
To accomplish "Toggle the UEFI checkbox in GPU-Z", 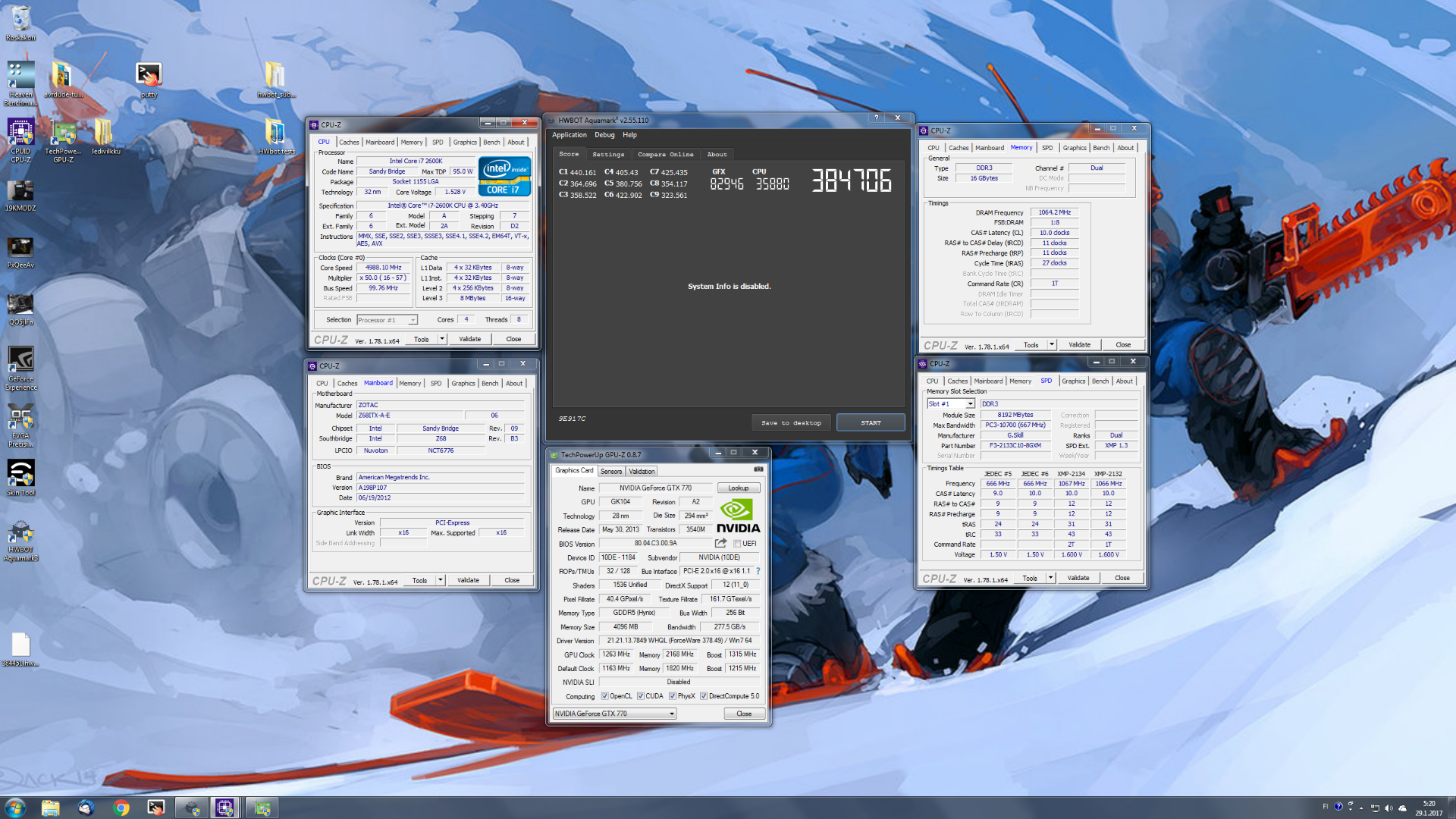I will coord(737,543).
